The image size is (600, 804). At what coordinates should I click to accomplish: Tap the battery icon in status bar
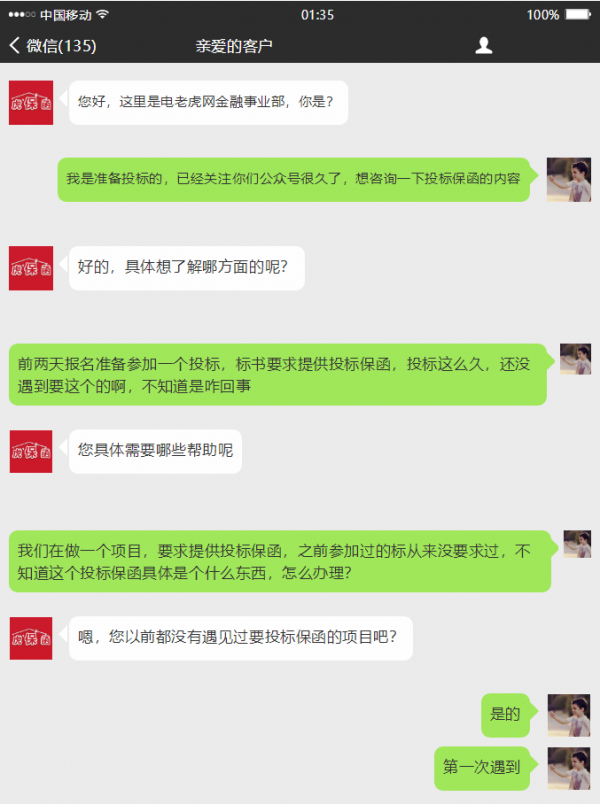click(578, 14)
